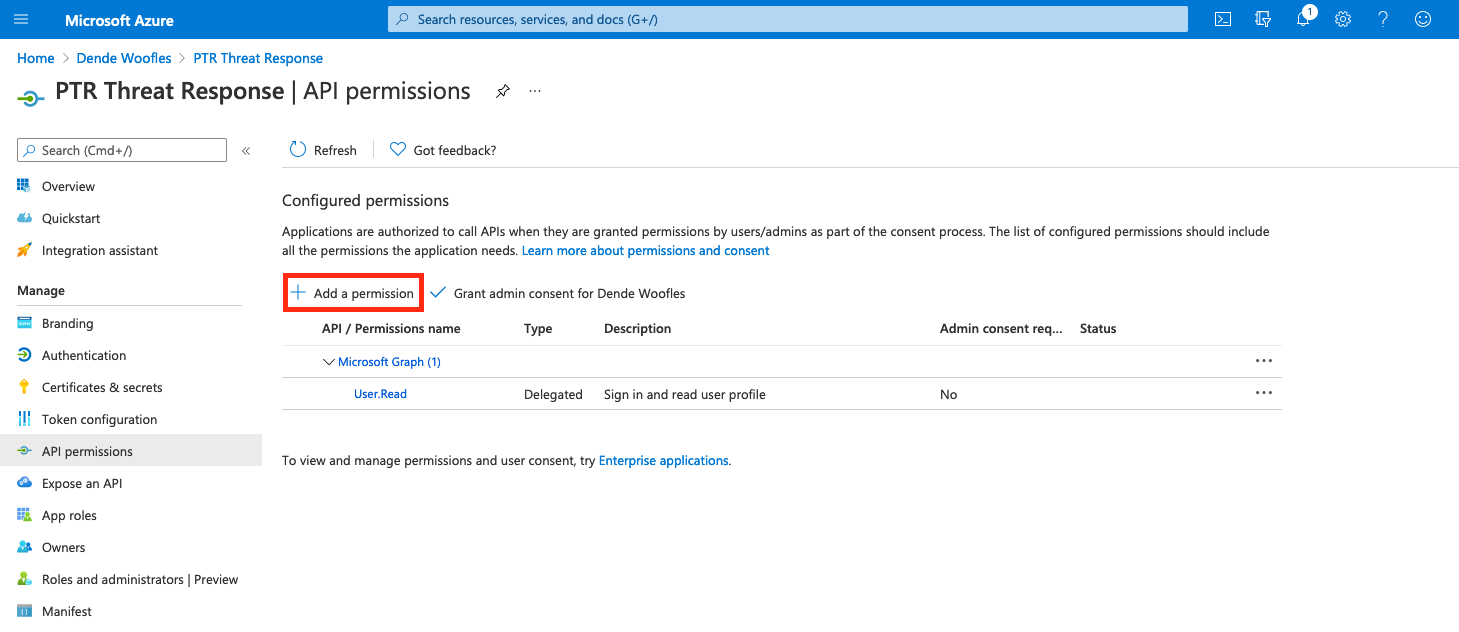Focus the global search resources box
The width and height of the screenshot is (1459, 632).
coord(788,19)
